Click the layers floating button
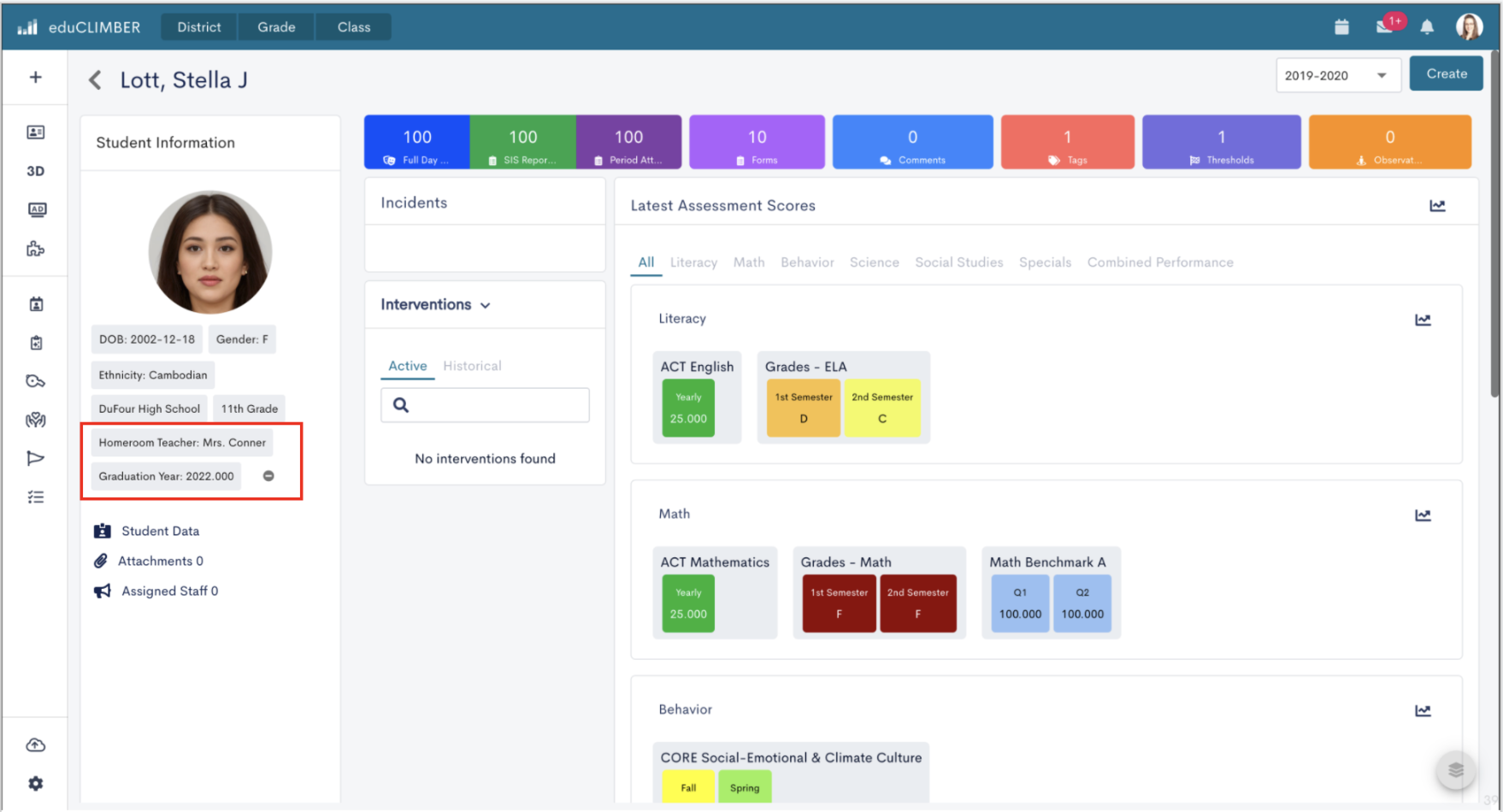 pyautogui.click(x=1456, y=770)
